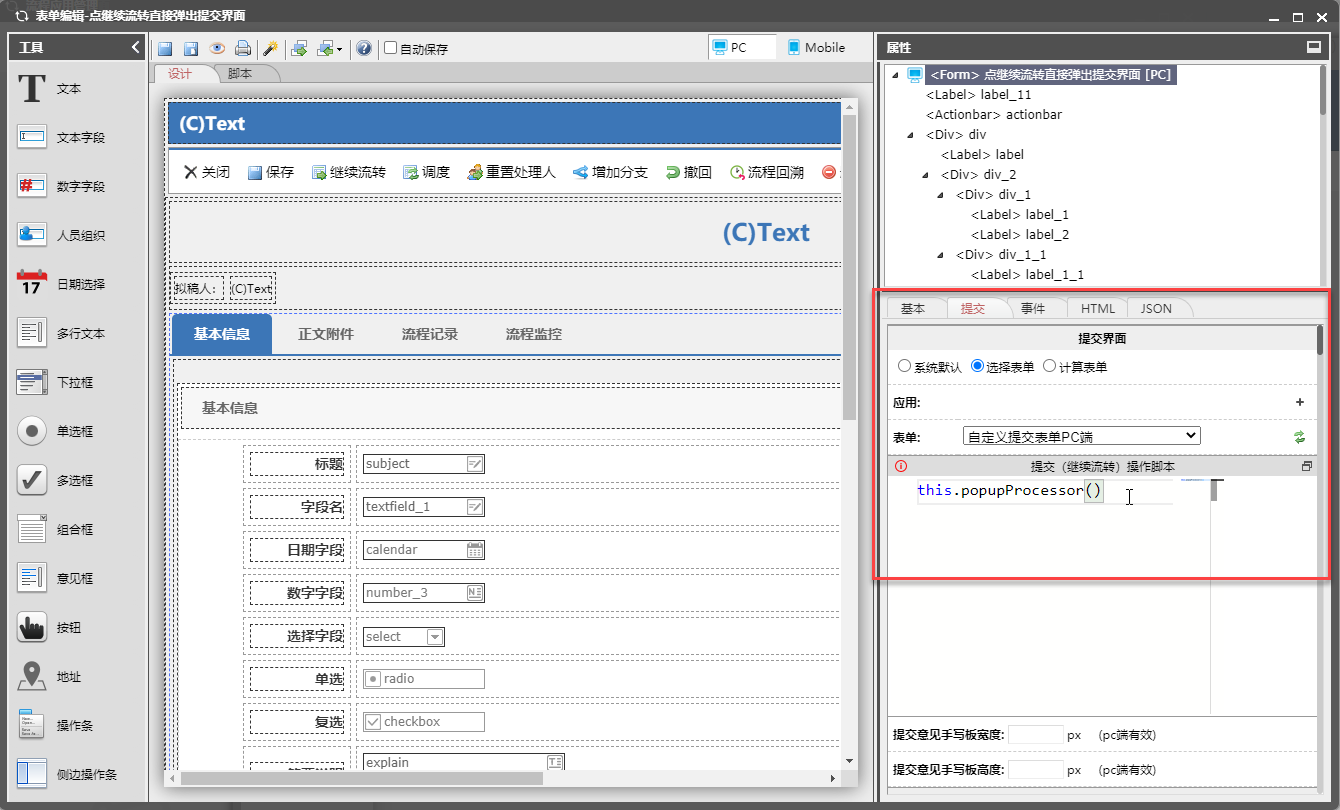
Task: Click the 关闭 close button in actionbar
Action: pos(207,172)
